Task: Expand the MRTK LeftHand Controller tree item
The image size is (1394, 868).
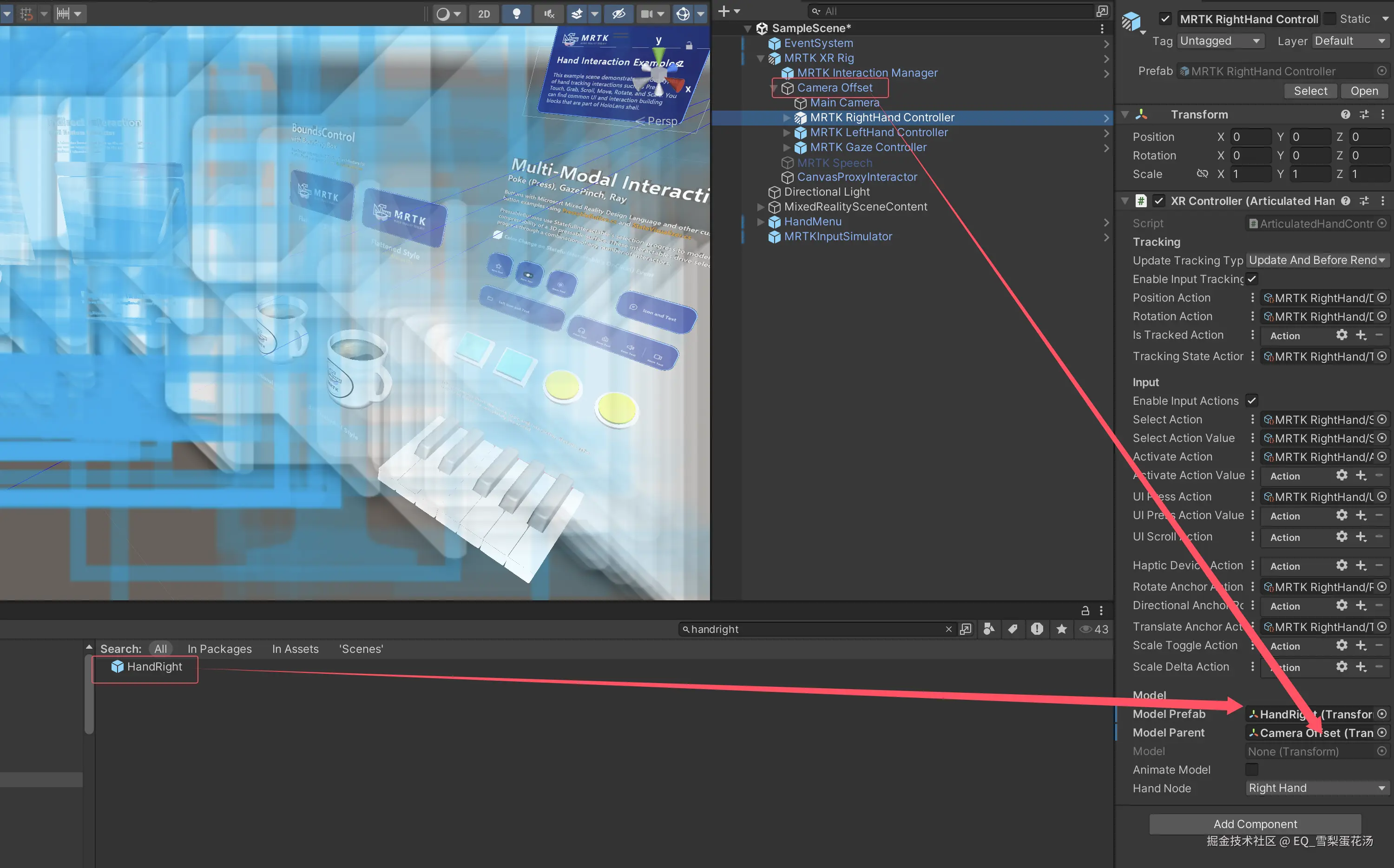Action: (x=787, y=132)
